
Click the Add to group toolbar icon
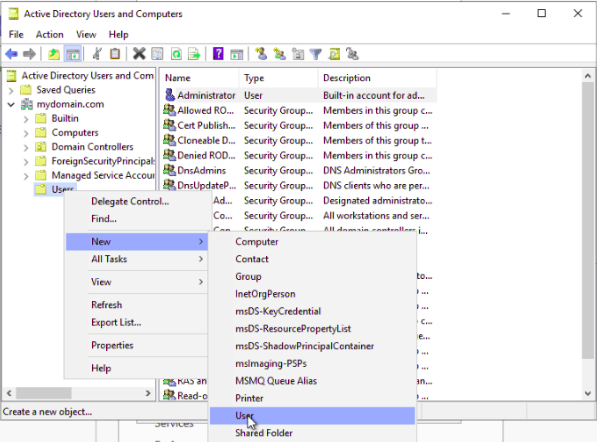pyautogui.click(x=352, y=54)
